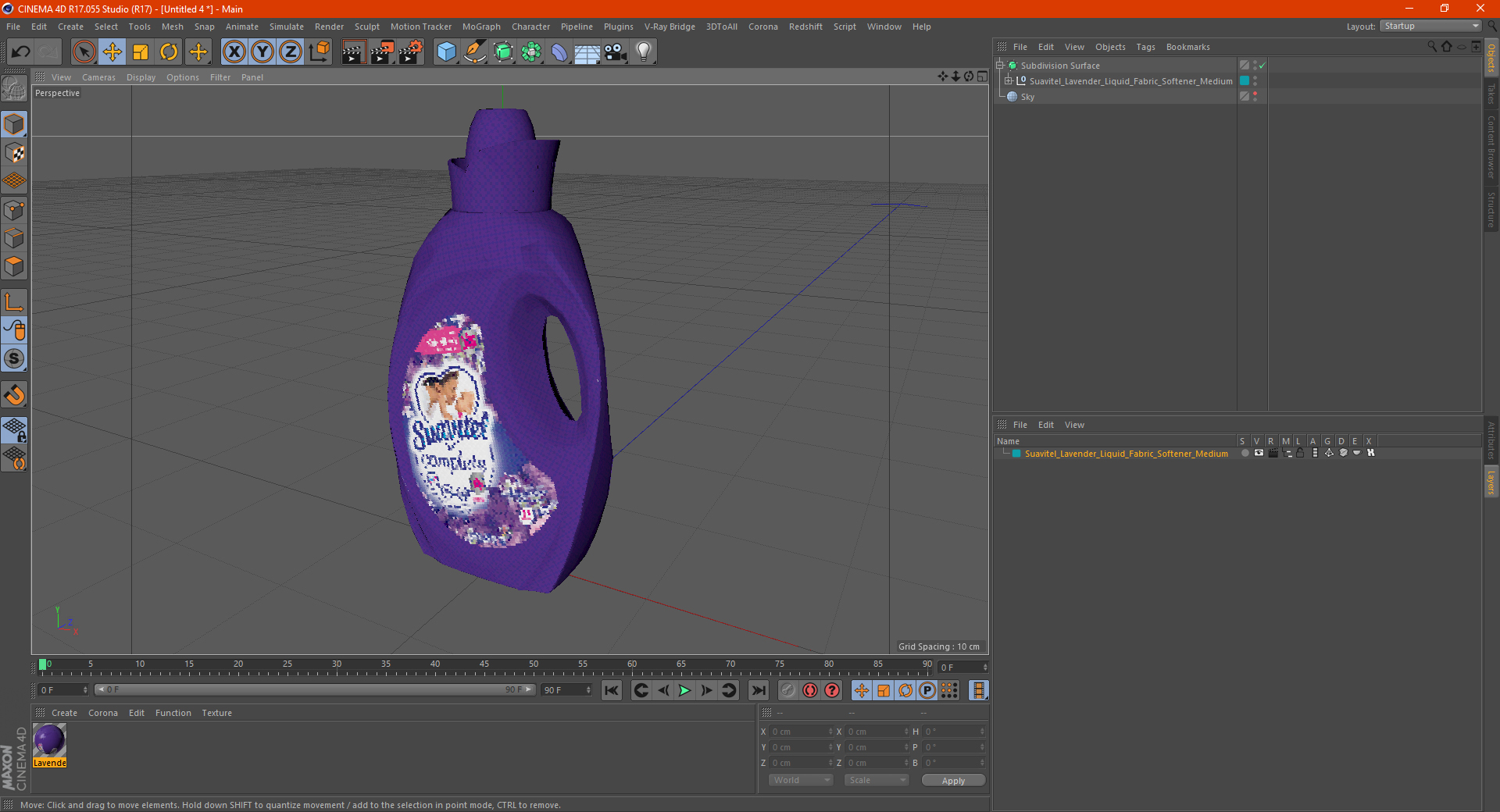Viewport: 1500px width, 812px height.
Task: Toggle layer Solo for Suavitel layer
Action: 1245,453
